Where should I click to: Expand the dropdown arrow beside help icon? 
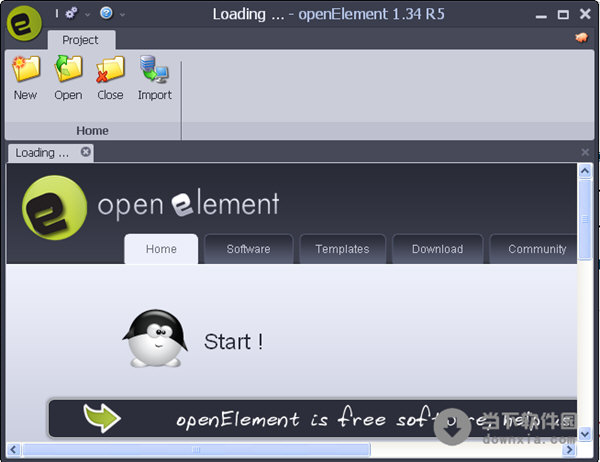[x=122, y=15]
